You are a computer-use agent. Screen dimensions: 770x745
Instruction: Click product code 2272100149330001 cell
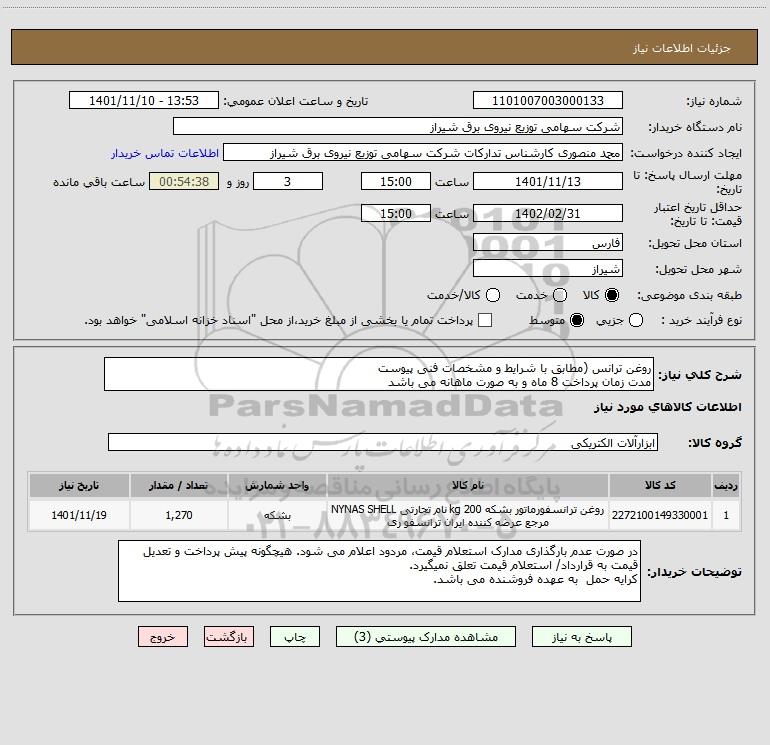point(660,515)
